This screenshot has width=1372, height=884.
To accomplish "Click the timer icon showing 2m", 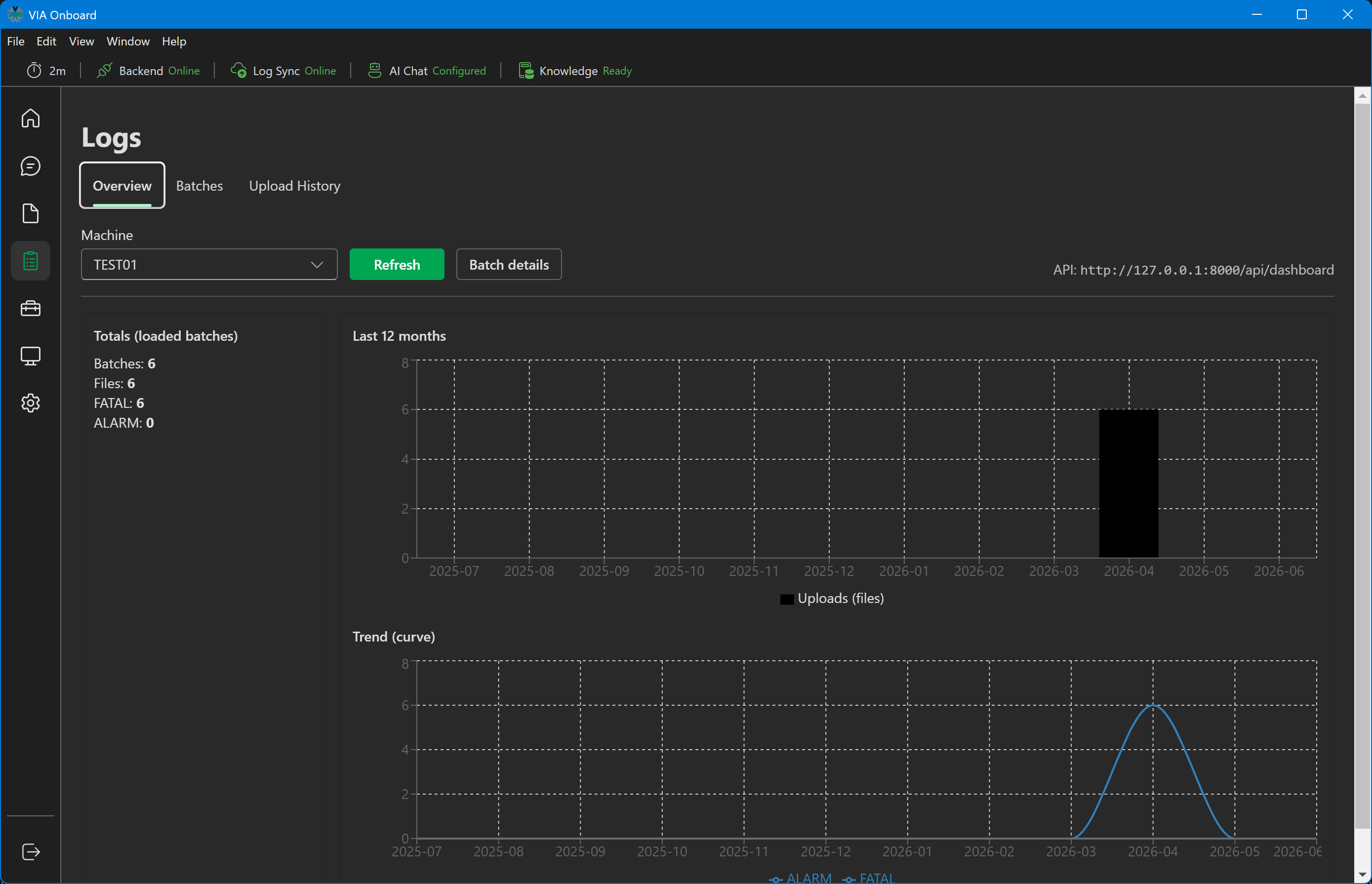I will 35,71.
